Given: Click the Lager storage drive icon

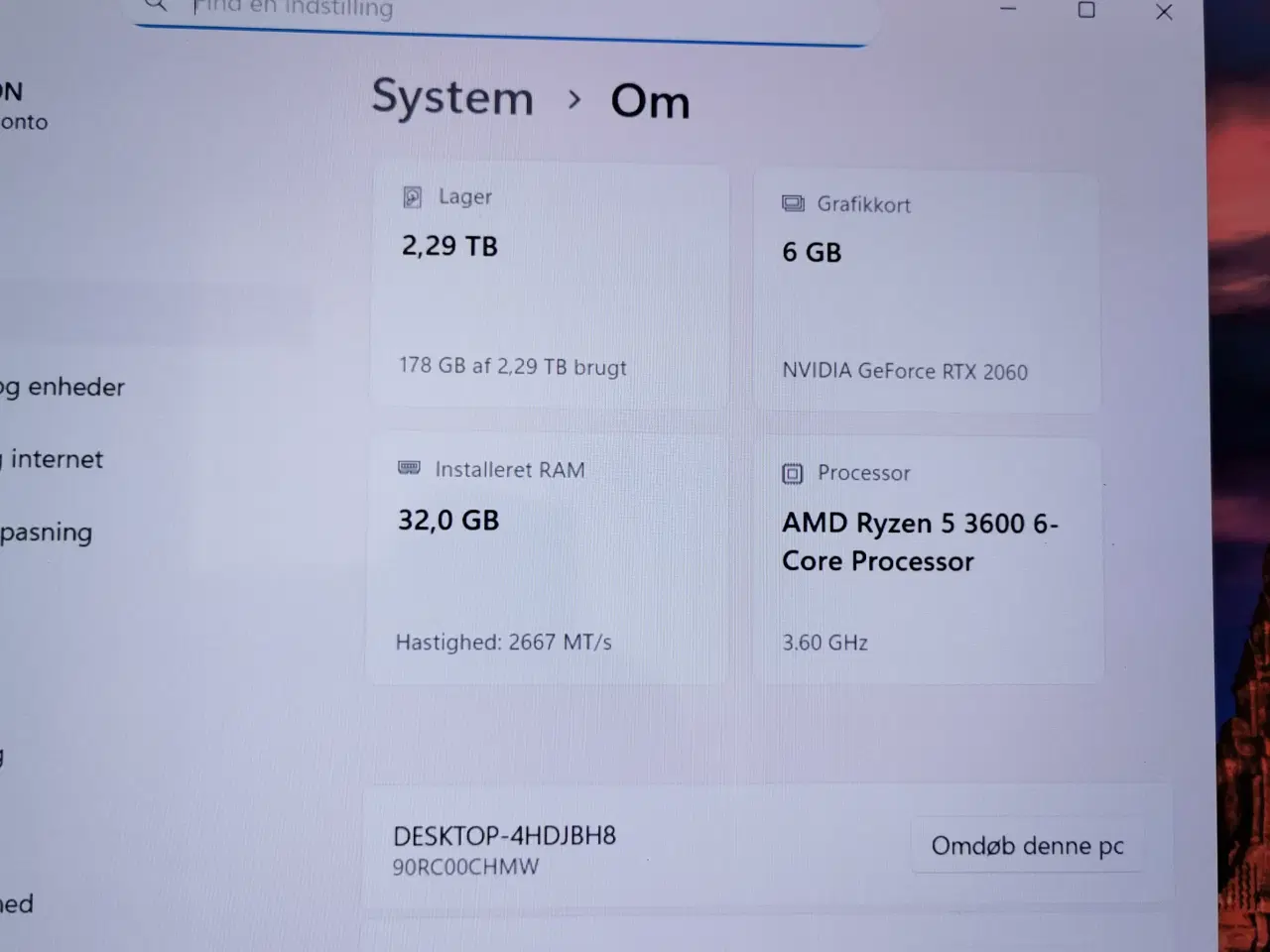Looking at the screenshot, I should [x=413, y=197].
